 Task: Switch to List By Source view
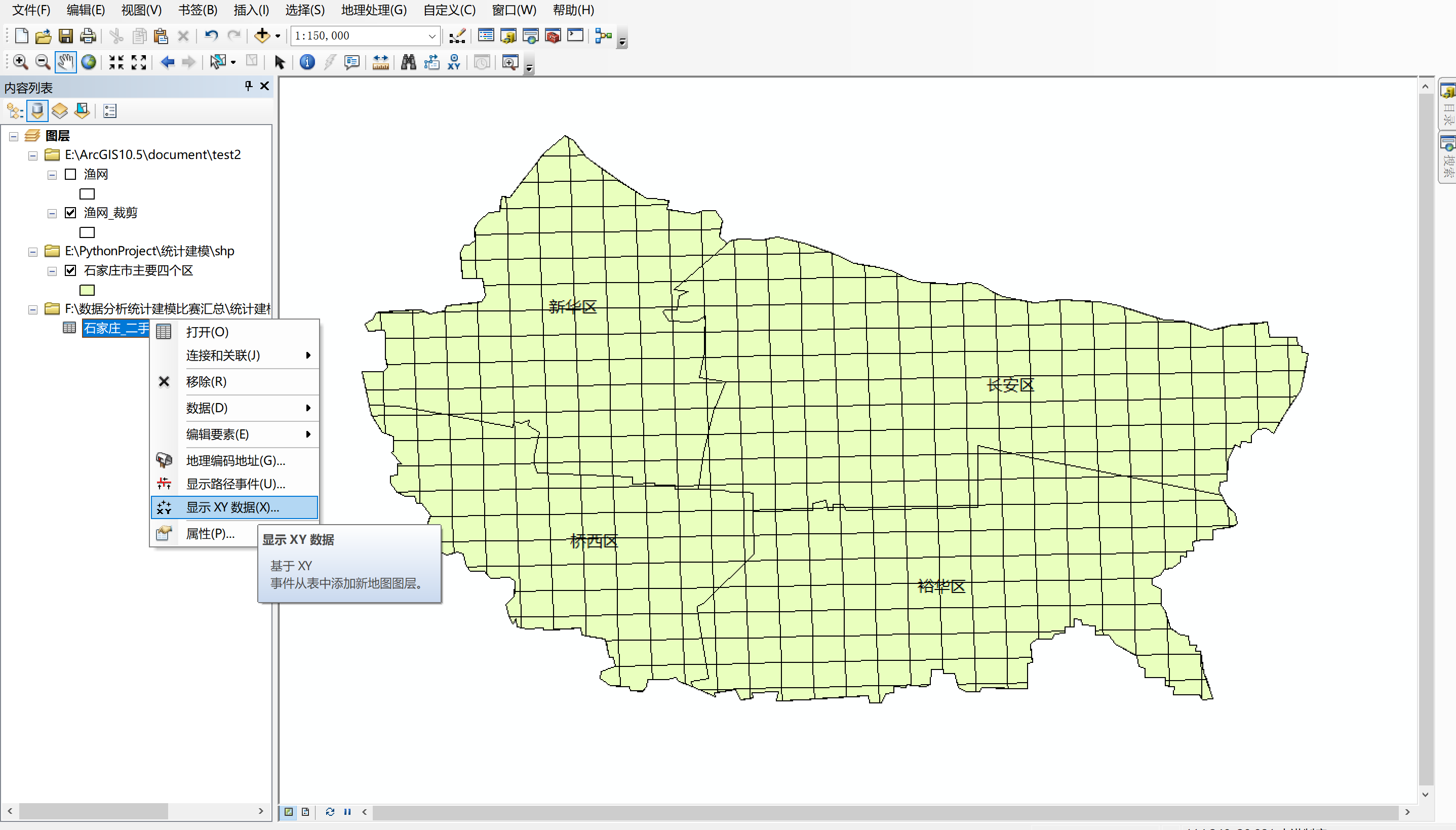[x=37, y=110]
